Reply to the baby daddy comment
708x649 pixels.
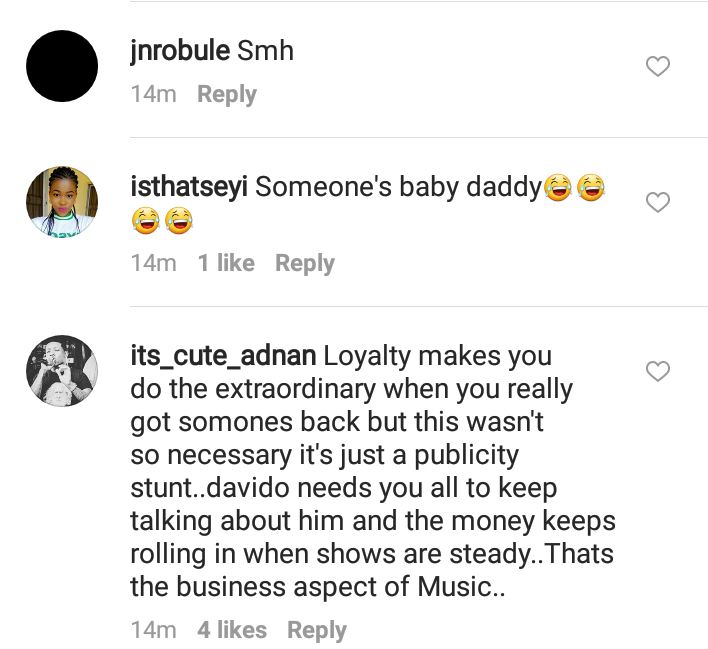(305, 263)
